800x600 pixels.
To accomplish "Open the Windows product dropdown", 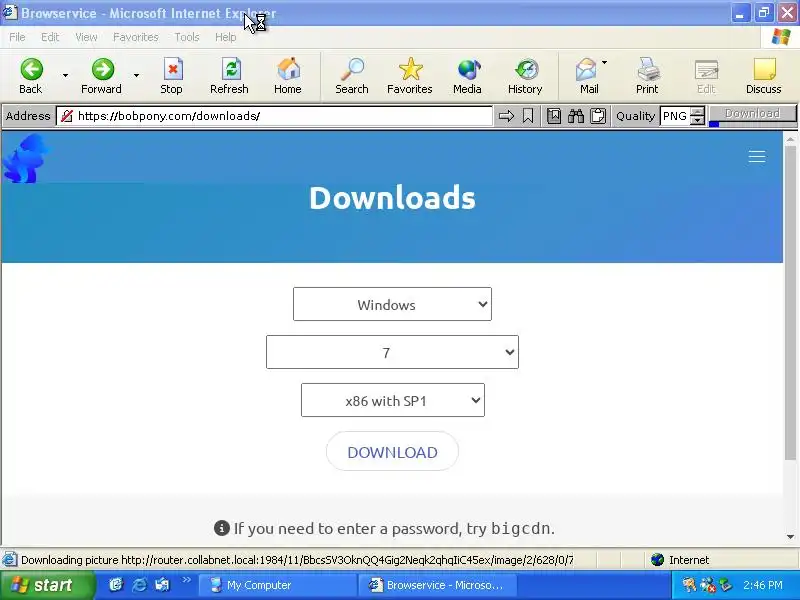I will coord(392,304).
